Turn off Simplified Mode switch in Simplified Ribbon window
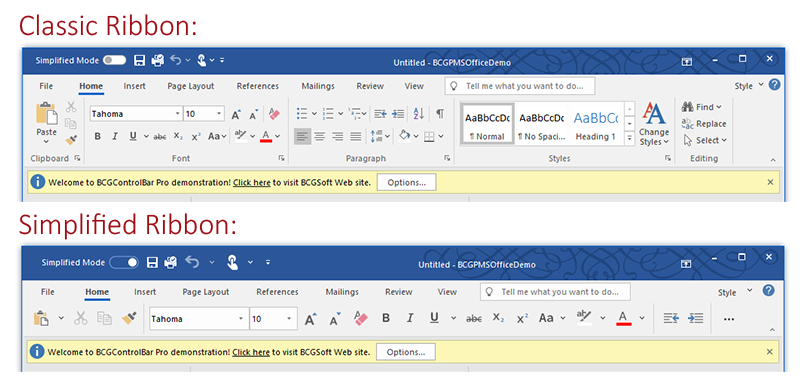The height and width of the screenshot is (388, 808). point(124,263)
